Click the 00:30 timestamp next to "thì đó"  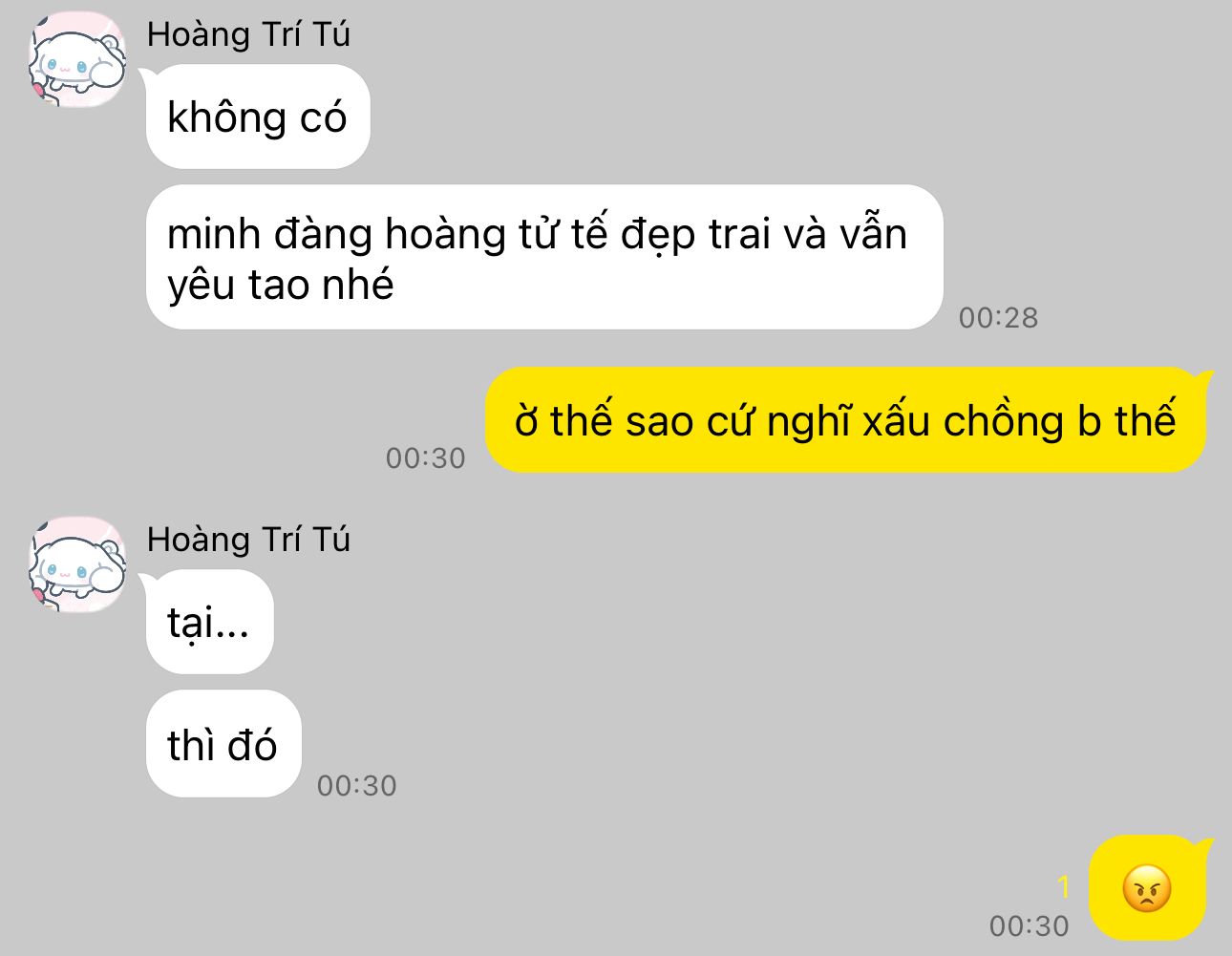pos(357,785)
